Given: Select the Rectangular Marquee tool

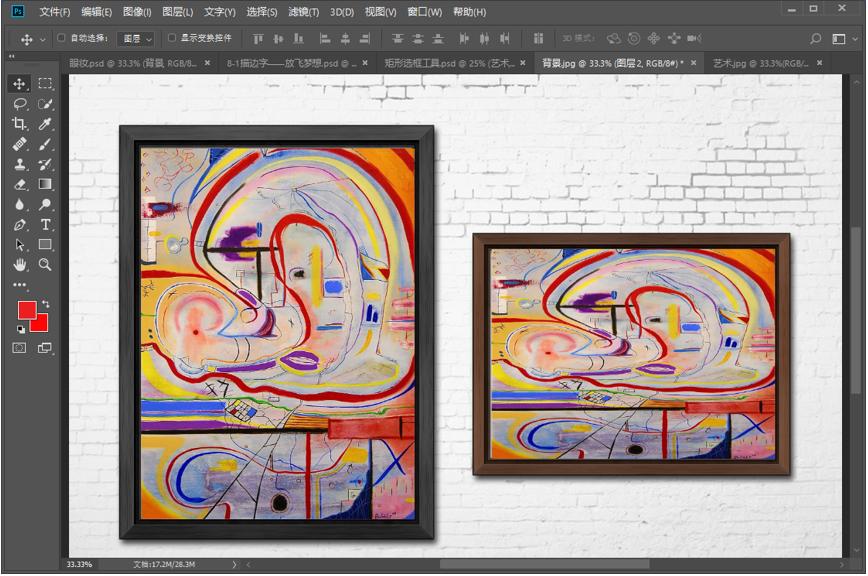Looking at the screenshot, I should coord(45,84).
